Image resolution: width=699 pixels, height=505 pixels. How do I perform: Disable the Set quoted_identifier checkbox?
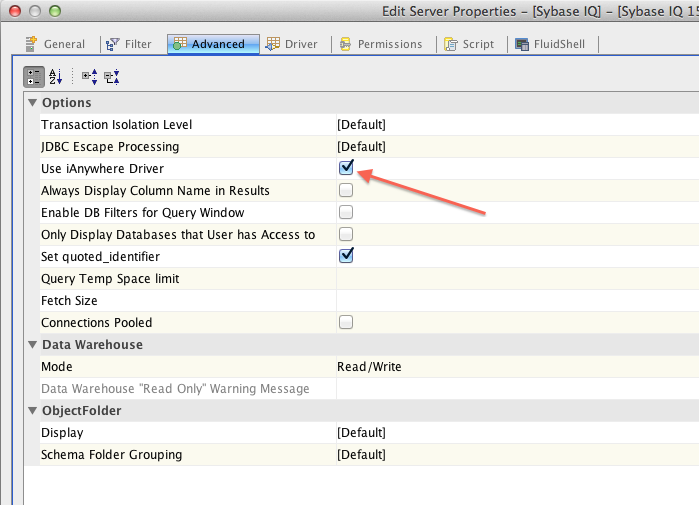click(346, 256)
